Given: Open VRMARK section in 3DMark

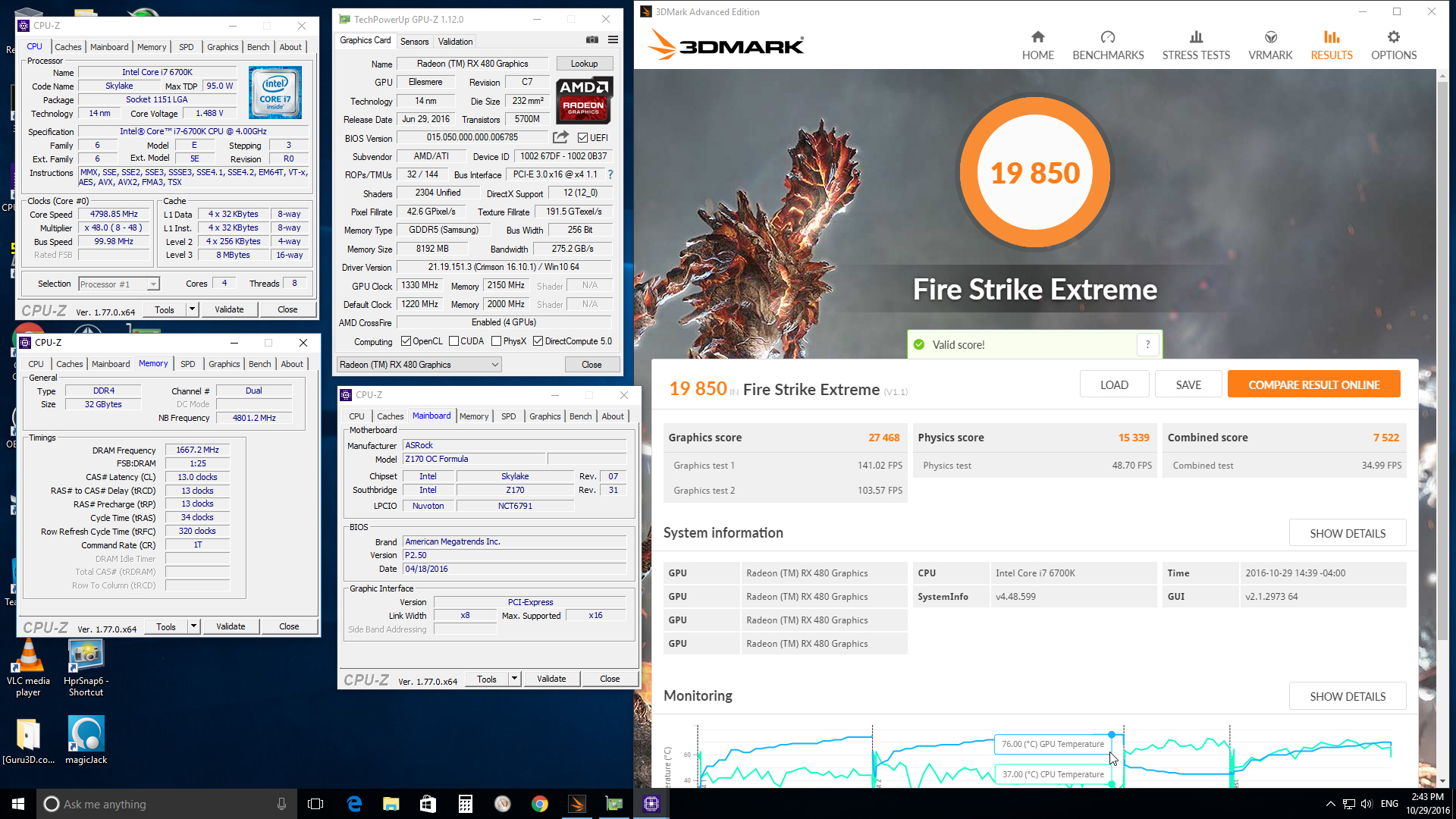Looking at the screenshot, I should pos(1270,45).
